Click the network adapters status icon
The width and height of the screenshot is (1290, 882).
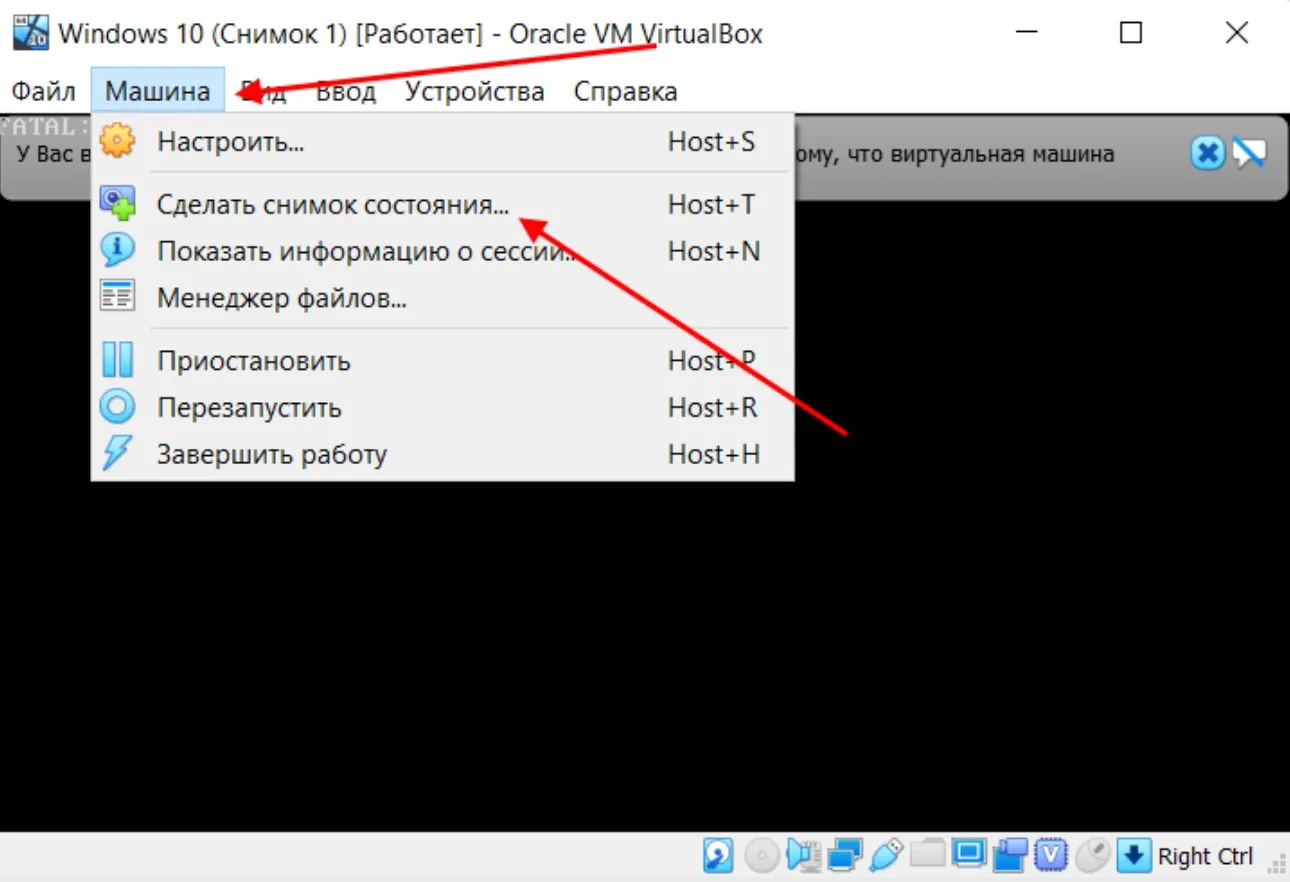[x=845, y=855]
